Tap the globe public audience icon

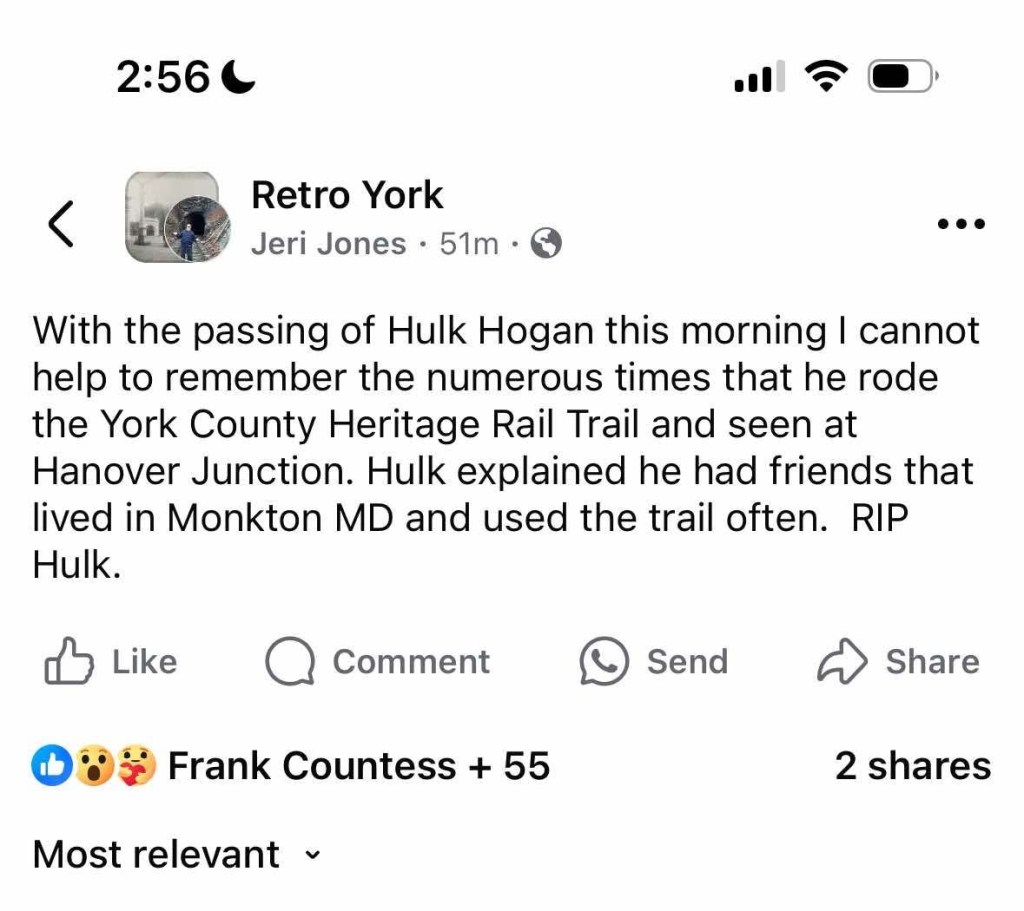click(545, 244)
